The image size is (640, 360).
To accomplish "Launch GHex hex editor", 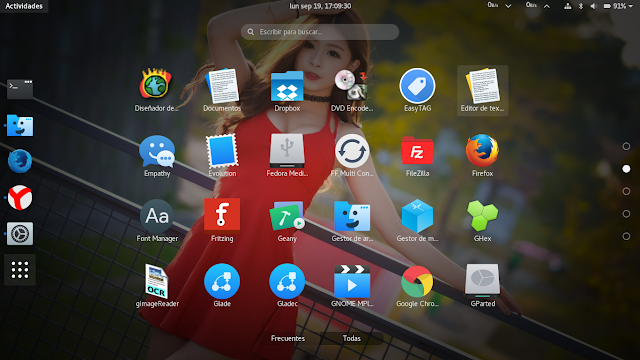I will 482,216.
